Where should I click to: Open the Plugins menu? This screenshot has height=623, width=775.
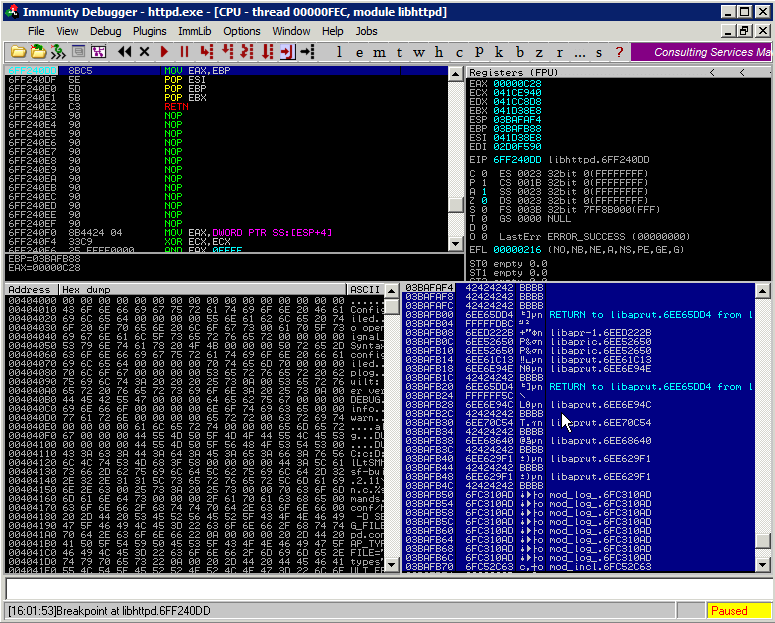point(149,31)
